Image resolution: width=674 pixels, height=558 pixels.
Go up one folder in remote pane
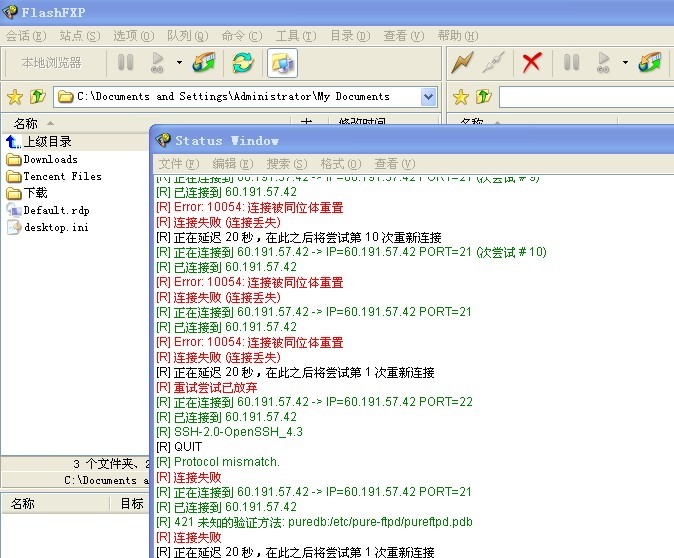pos(484,97)
